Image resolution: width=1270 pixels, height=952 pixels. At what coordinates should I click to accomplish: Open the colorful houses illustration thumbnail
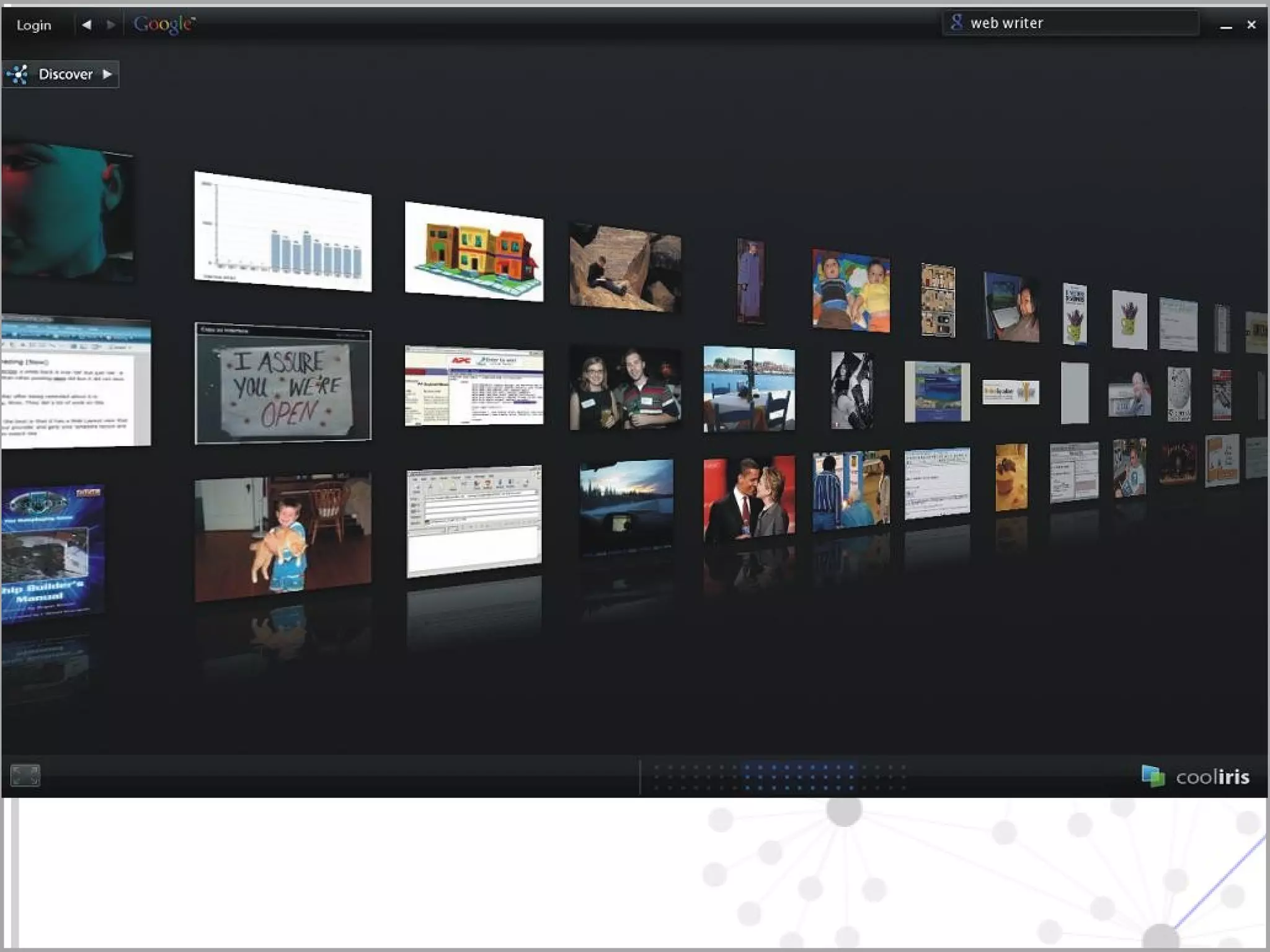[x=474, y=252]
